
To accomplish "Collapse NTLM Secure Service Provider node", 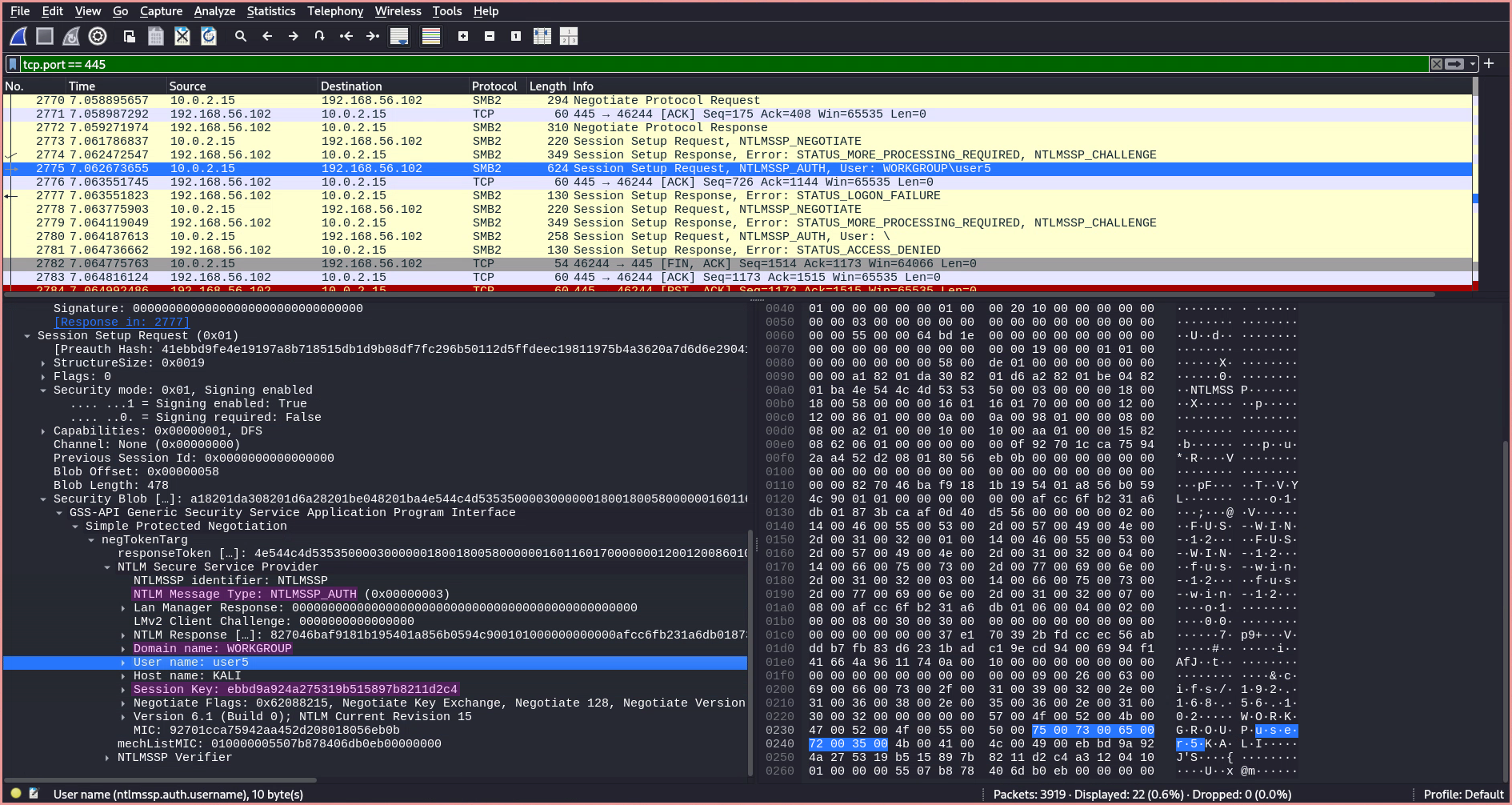I will (107, 567).
